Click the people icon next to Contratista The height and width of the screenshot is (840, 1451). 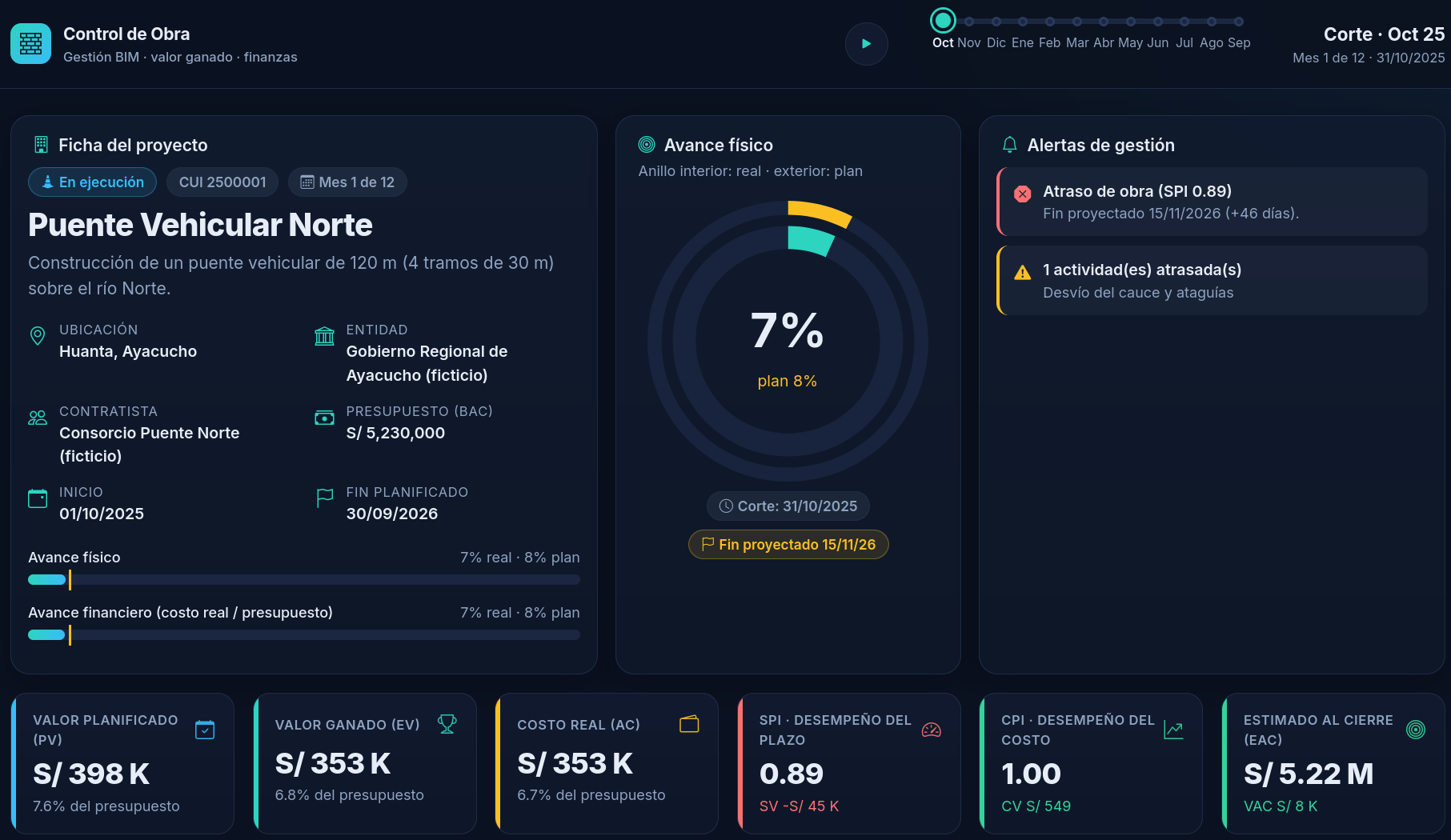38,418
